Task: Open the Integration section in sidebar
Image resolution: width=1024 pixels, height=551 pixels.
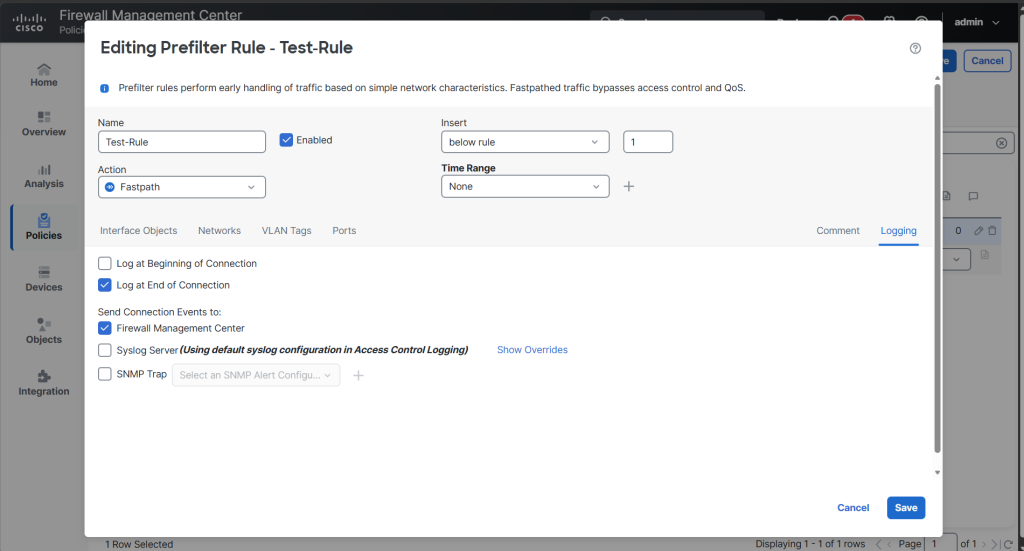Action: (44, 383)
